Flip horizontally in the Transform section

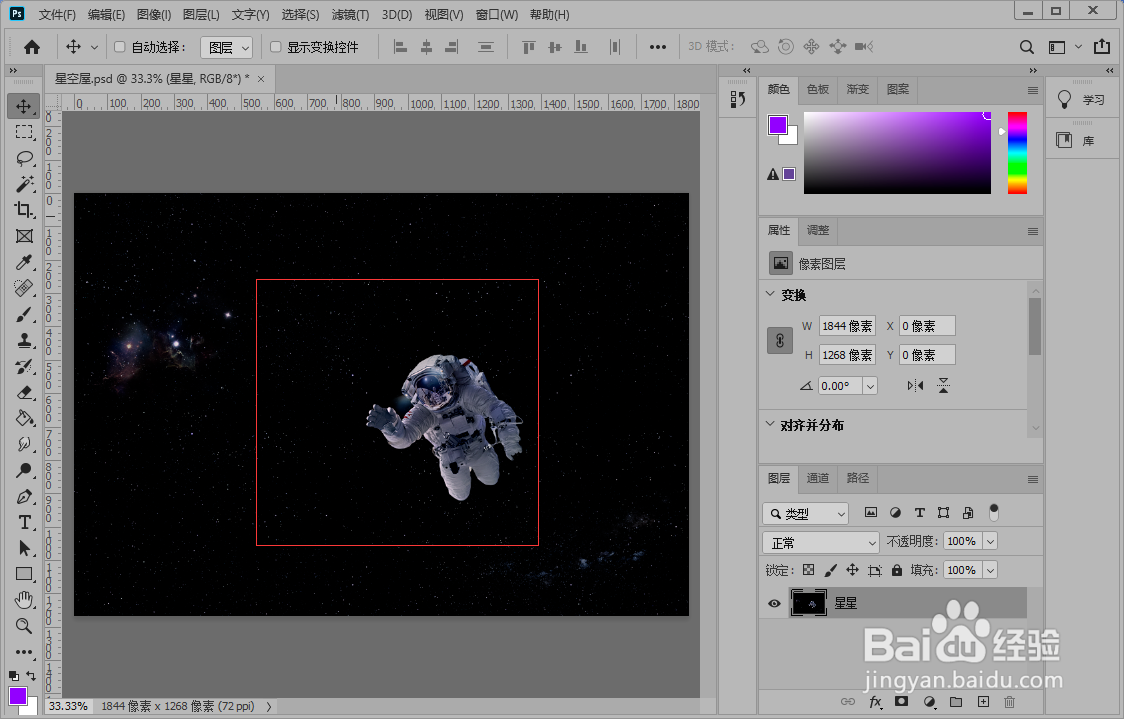(915, 386)
